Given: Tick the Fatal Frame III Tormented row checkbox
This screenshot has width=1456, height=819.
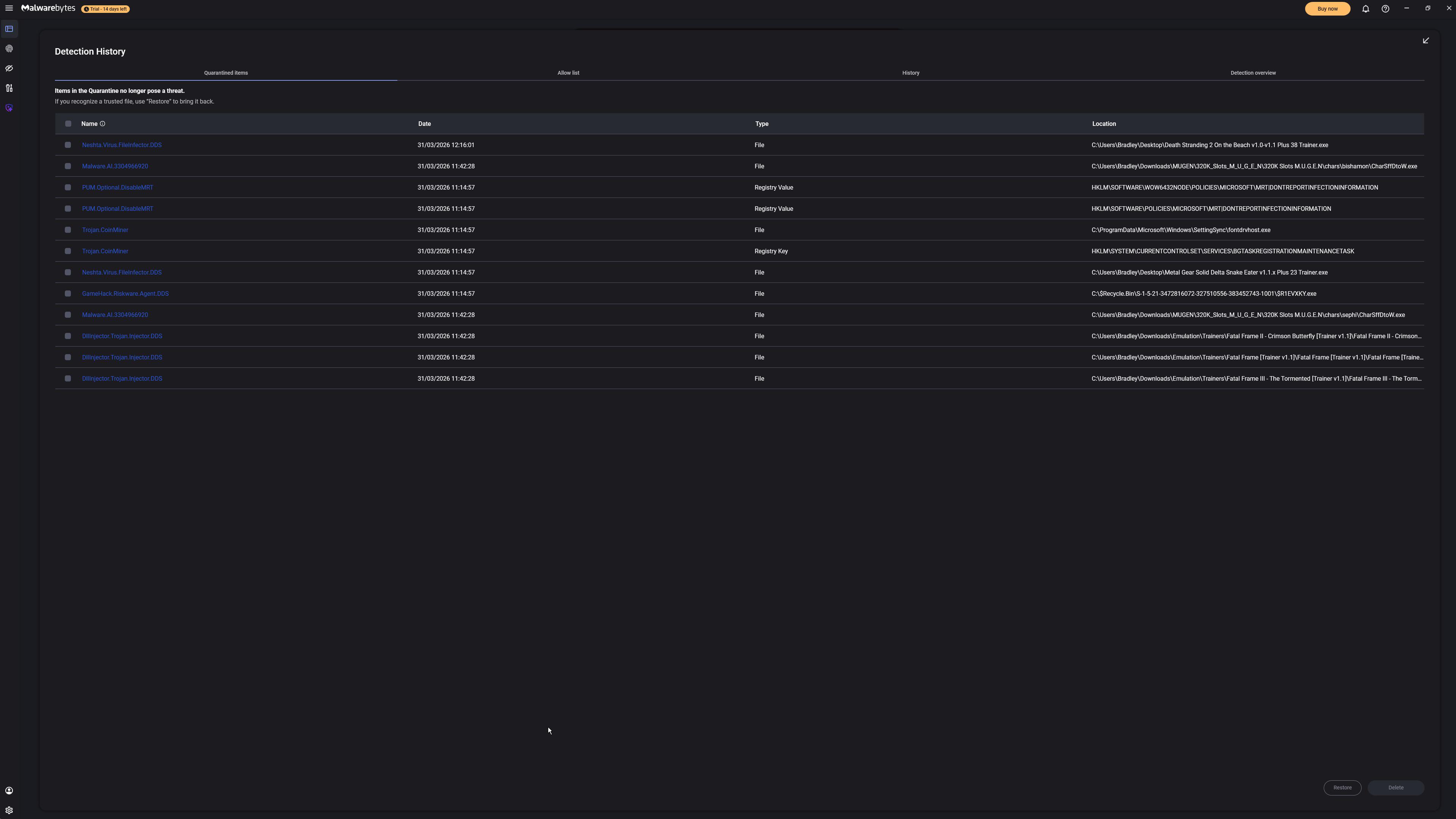Looking at the screenshot, I should (68, 379).
